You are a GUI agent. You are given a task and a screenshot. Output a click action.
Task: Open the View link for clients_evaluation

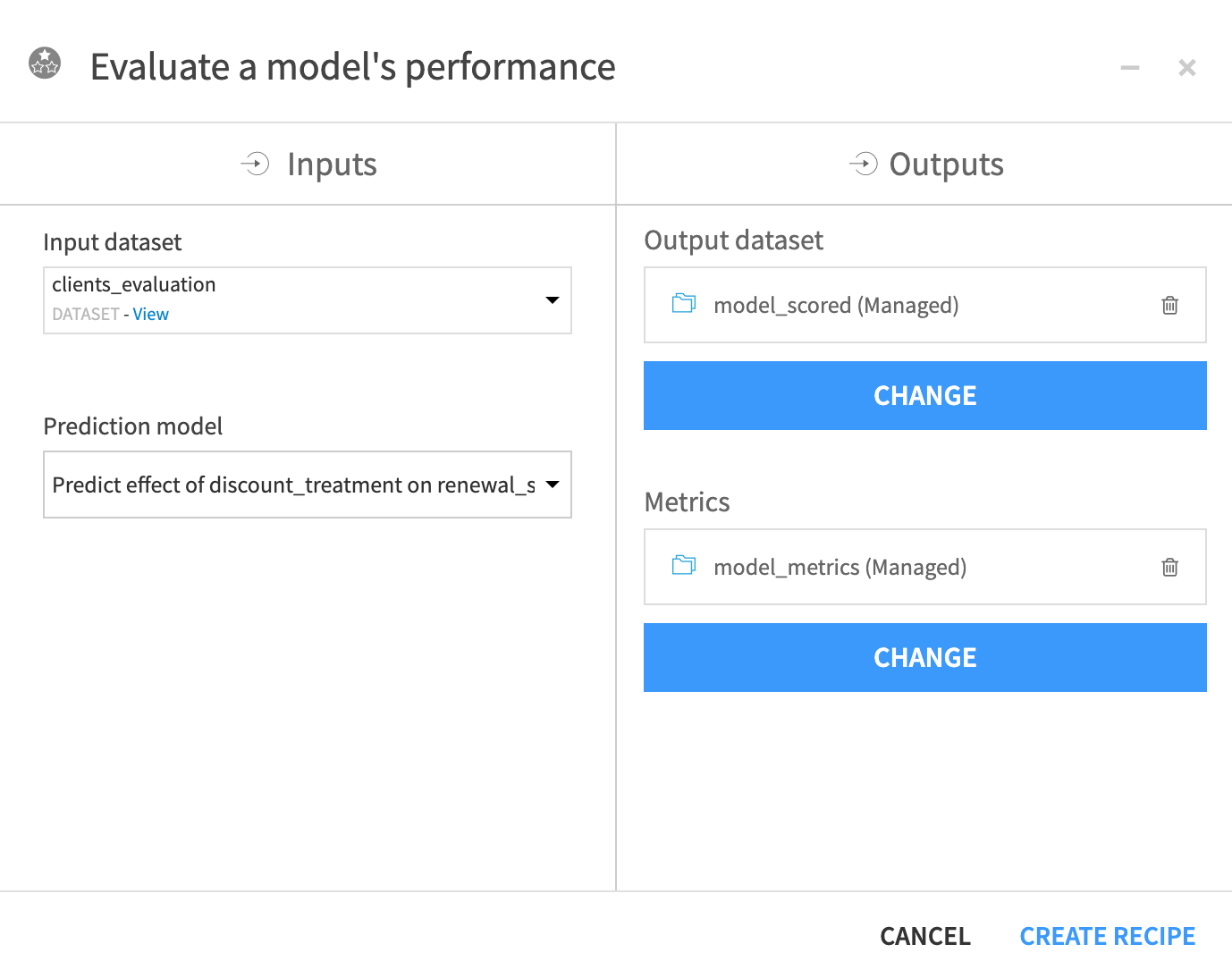(151, 315)
